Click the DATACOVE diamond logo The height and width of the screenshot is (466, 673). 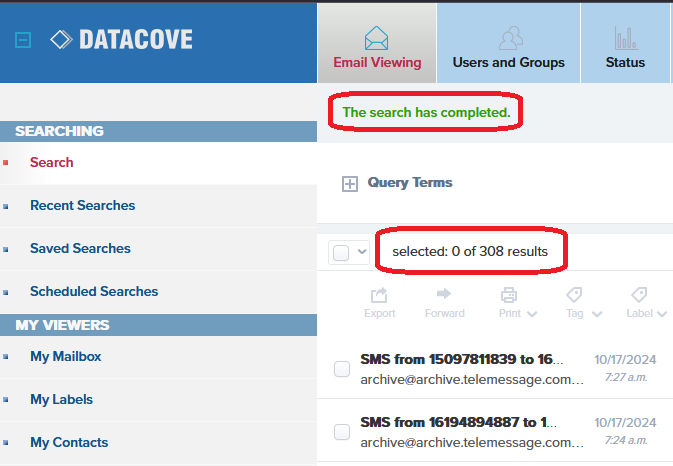tap(62, 40)
